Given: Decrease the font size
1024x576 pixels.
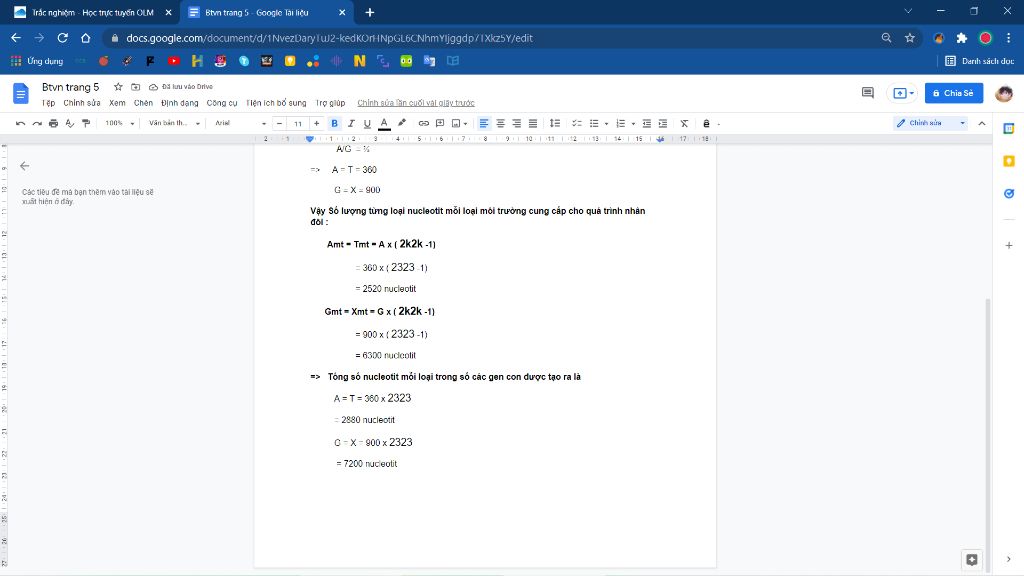Looking at the screenshot, I should [x=280, y=123].
